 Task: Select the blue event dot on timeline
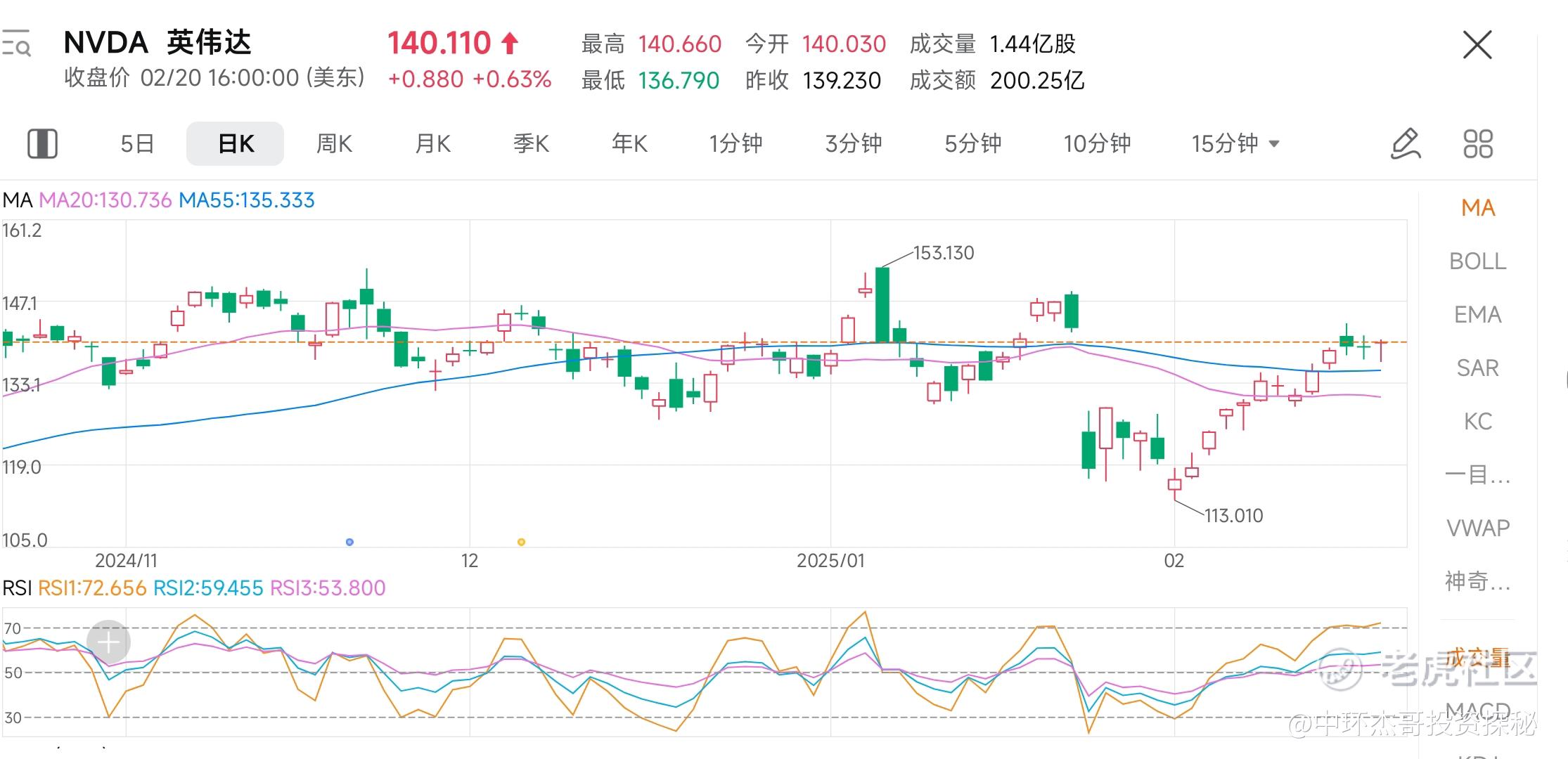tap(349, 542)
